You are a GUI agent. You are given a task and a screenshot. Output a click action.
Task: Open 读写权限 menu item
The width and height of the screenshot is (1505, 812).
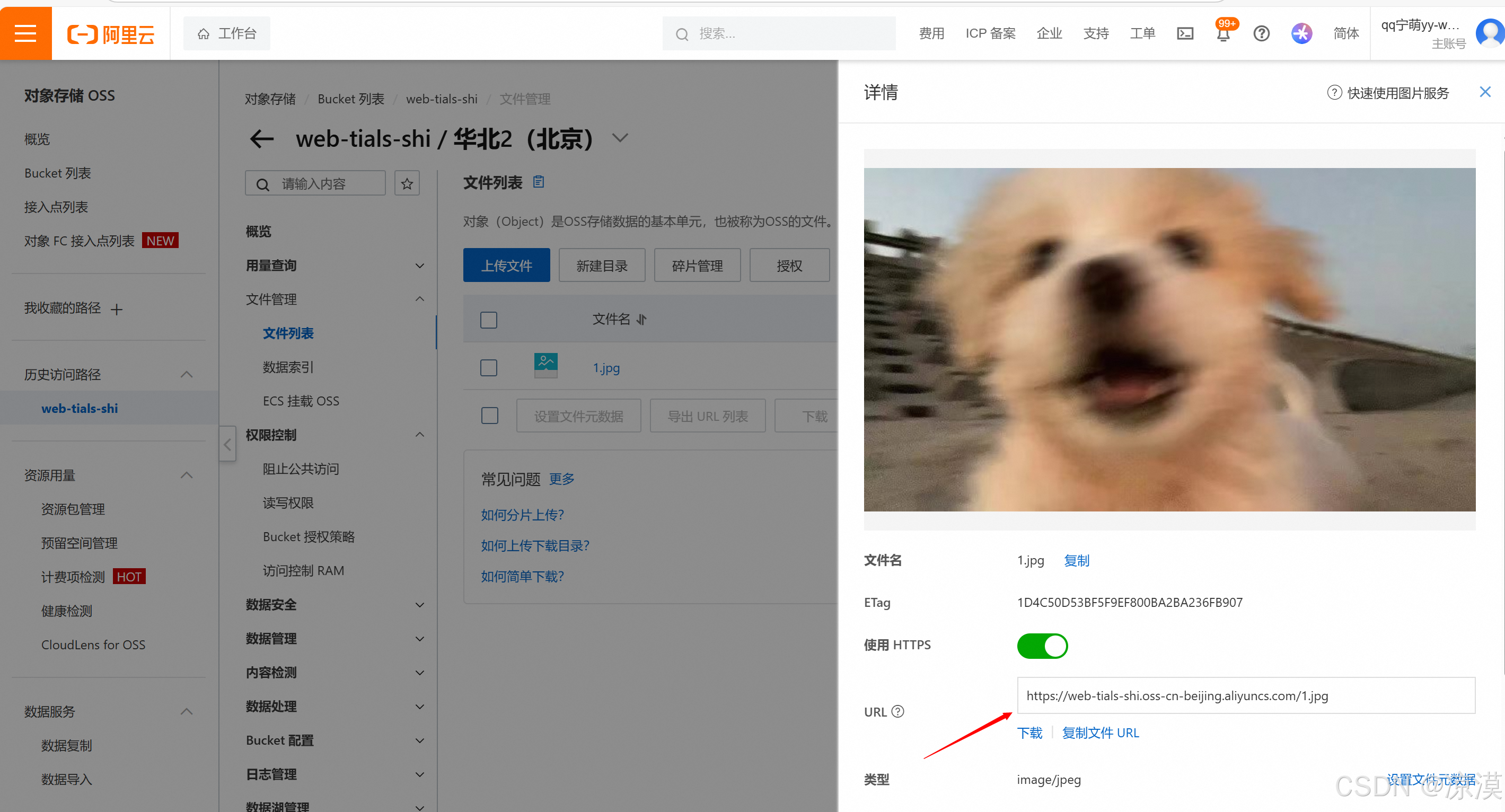(288, 503)
